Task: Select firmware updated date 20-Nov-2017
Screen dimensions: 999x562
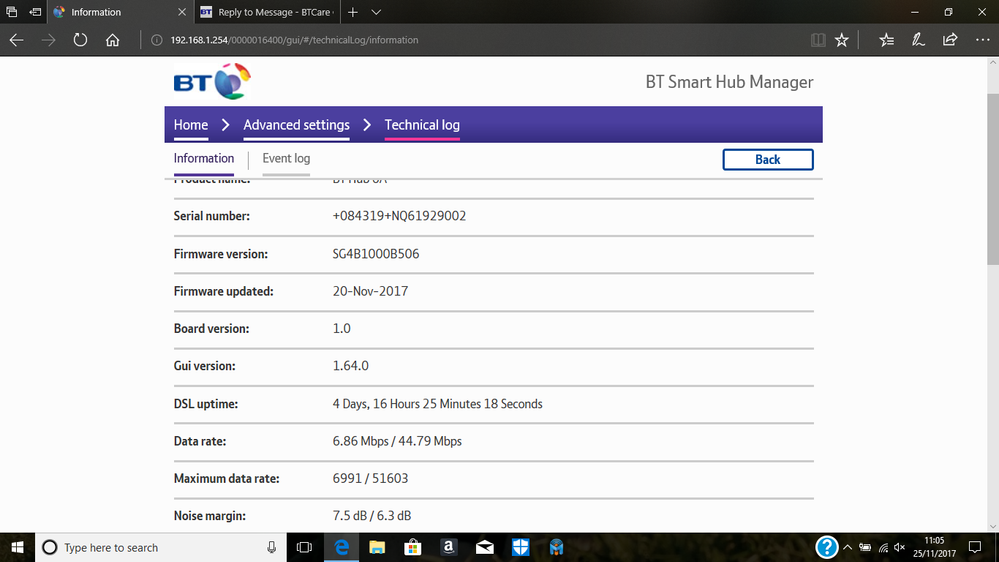Action: (370, 291)
